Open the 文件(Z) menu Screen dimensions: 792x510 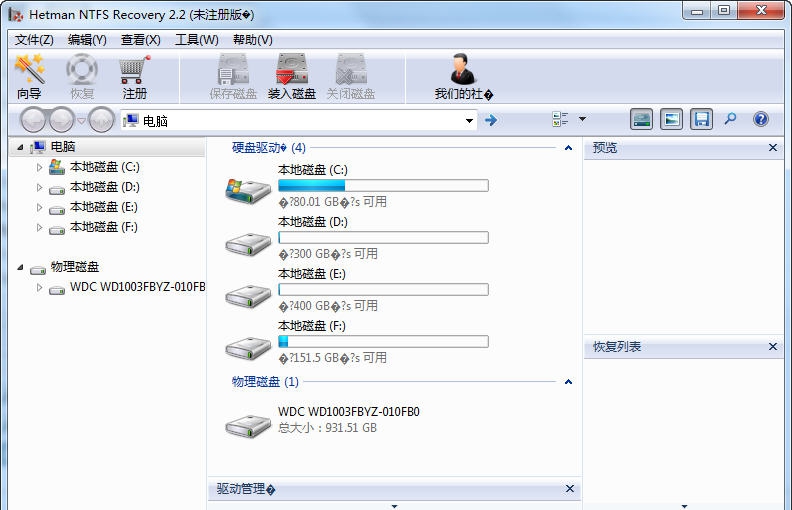click(34, 40)
